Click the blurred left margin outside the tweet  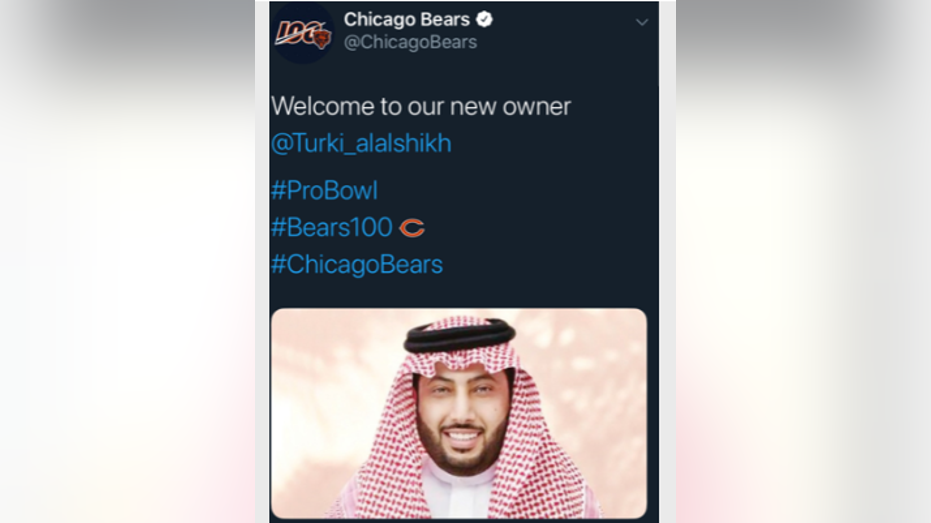pos(128,261)
